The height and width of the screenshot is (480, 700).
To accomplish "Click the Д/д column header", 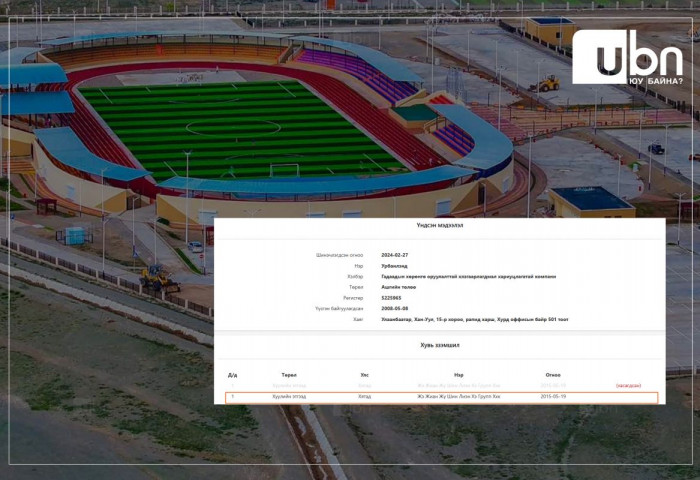I will pos(233,375).
